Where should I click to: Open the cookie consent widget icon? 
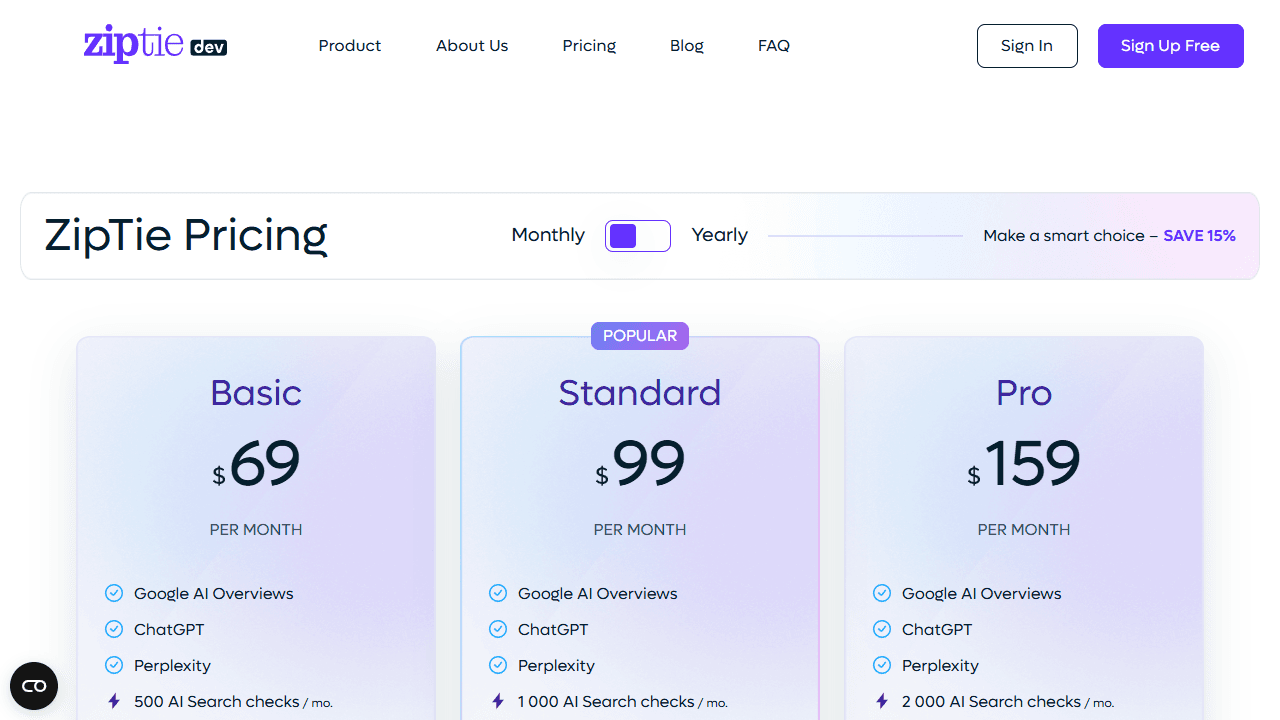[34, 686]
